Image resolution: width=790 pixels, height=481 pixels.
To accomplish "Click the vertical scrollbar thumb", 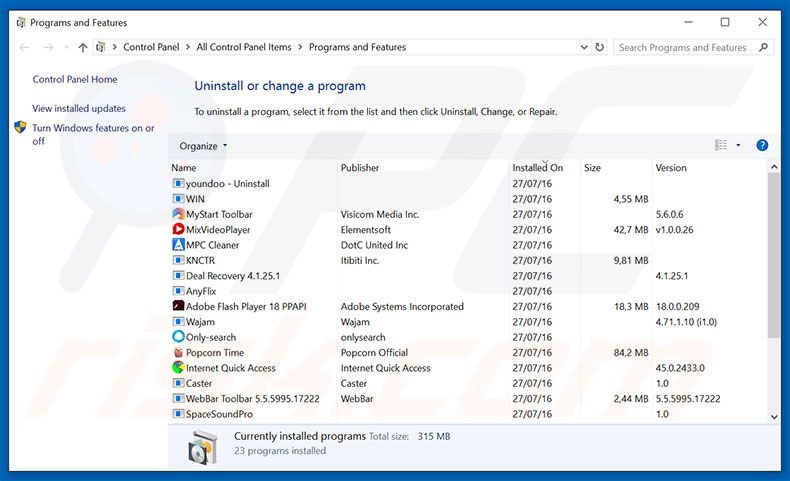I will coord(774,255).
